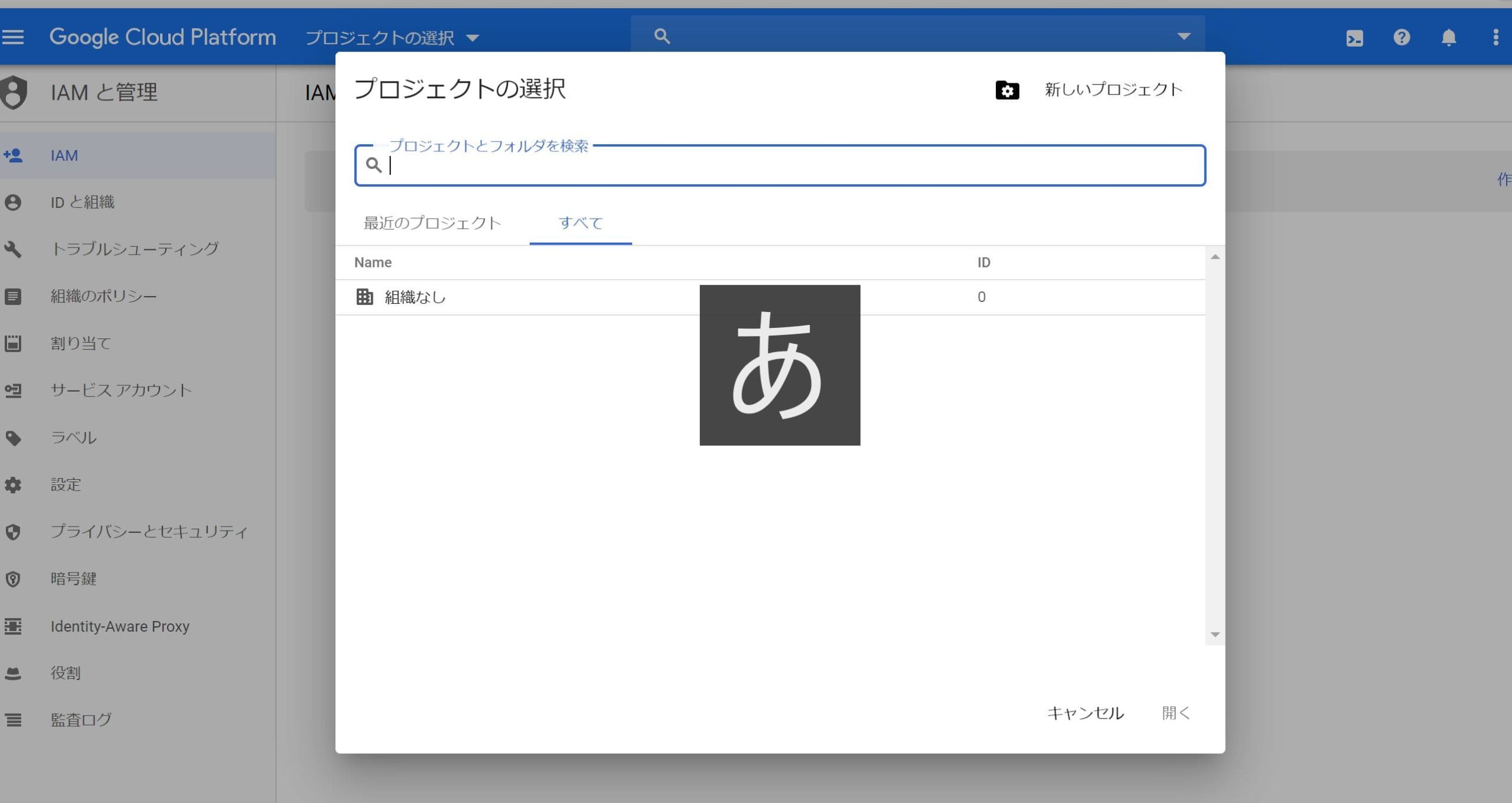
Task: Click the notifications bell icon
Action: tap(1448, 36)
